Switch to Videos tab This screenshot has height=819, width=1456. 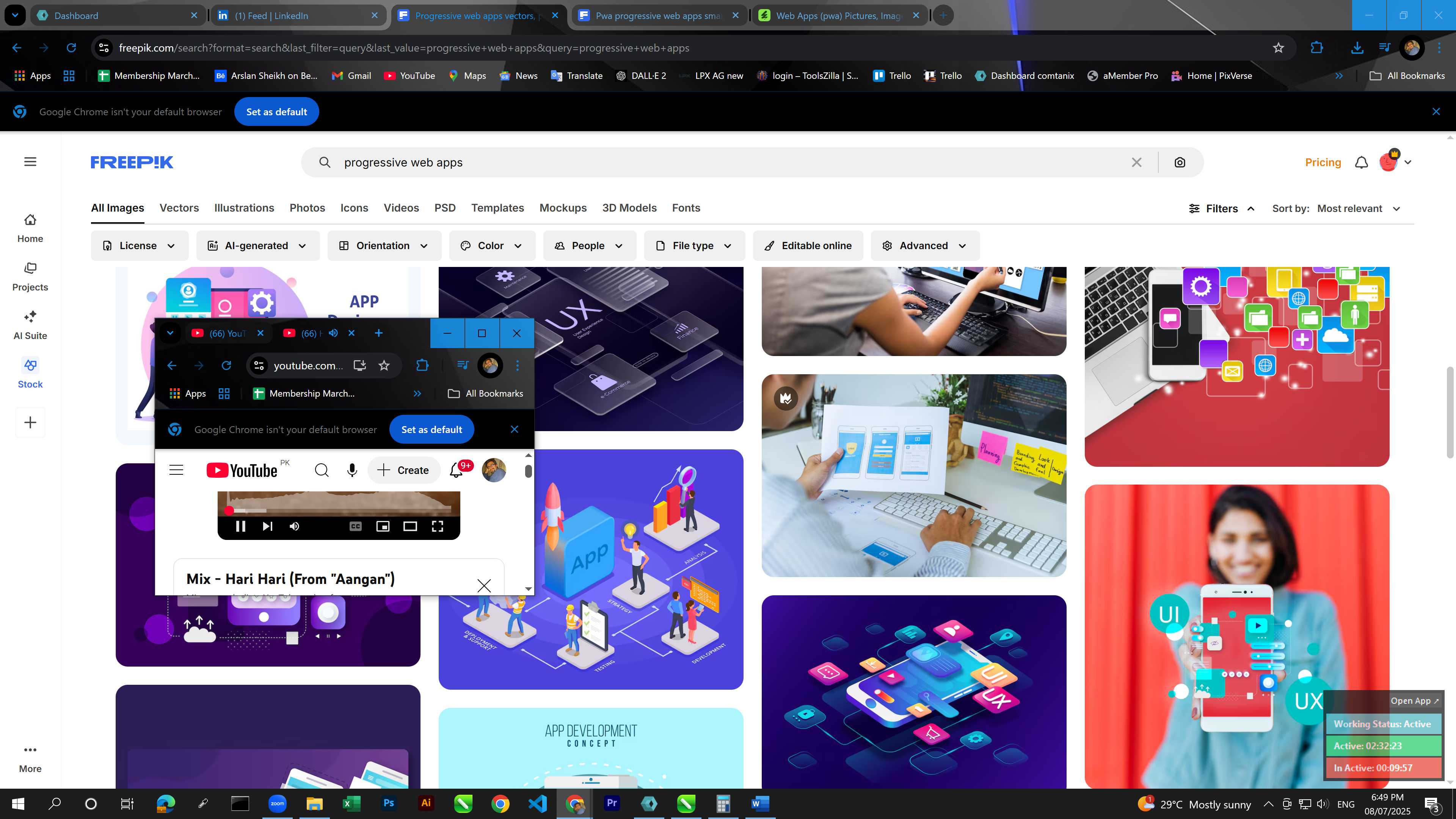(x=401, y=208)
